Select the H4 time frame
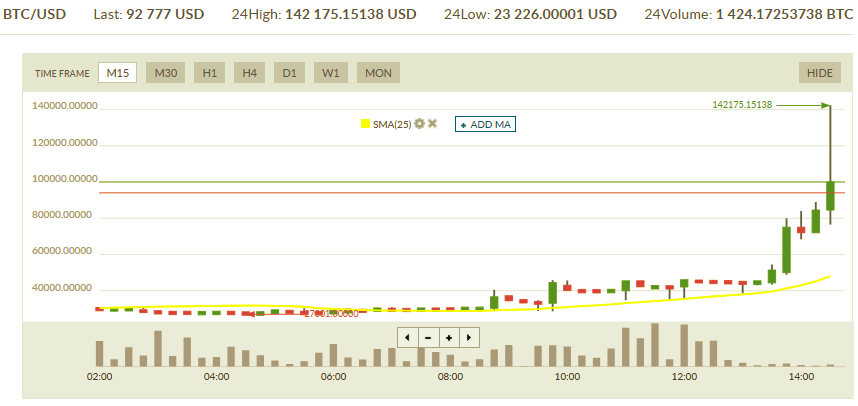Viewport: 858px width, 406px height. pos(249,73)
